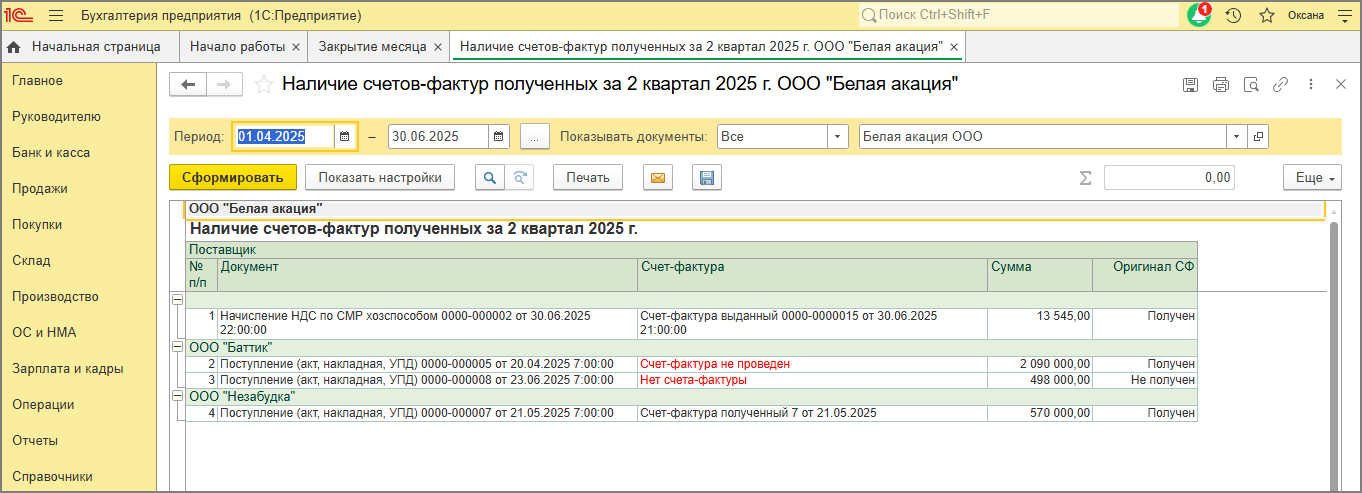Open notifications bell with badge
This screenshot has width=1362, height=493.
pyautogui.click(x=1199, y=16)
